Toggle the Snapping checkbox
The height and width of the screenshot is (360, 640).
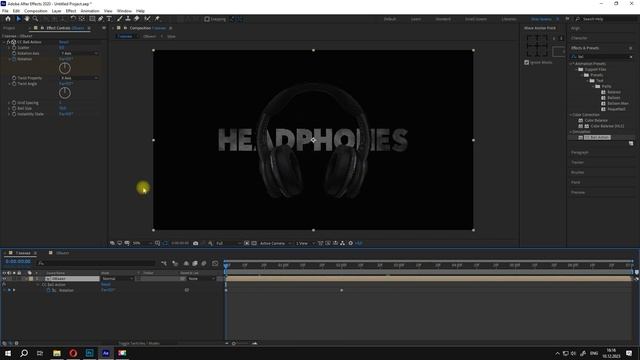pos(207,19)
